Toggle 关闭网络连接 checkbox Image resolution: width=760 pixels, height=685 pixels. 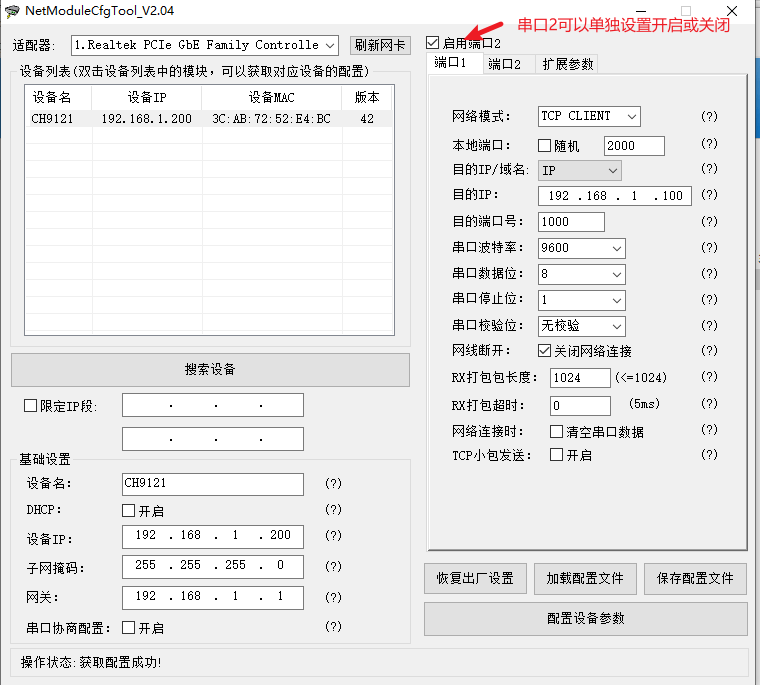(544, 350)
